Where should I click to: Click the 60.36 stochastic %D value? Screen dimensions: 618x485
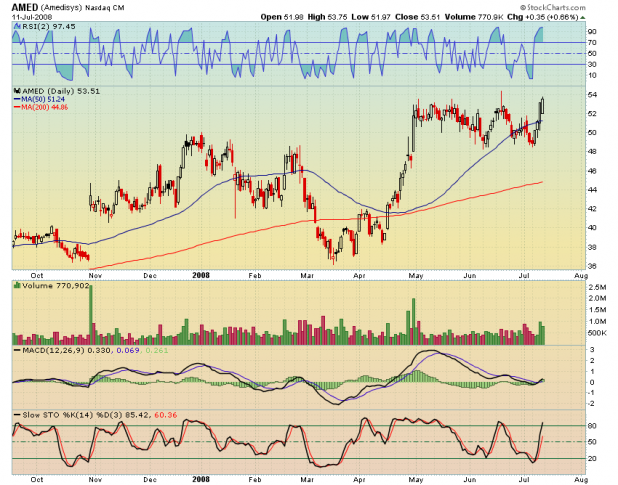pyautogui.click(x=166, y=415)
